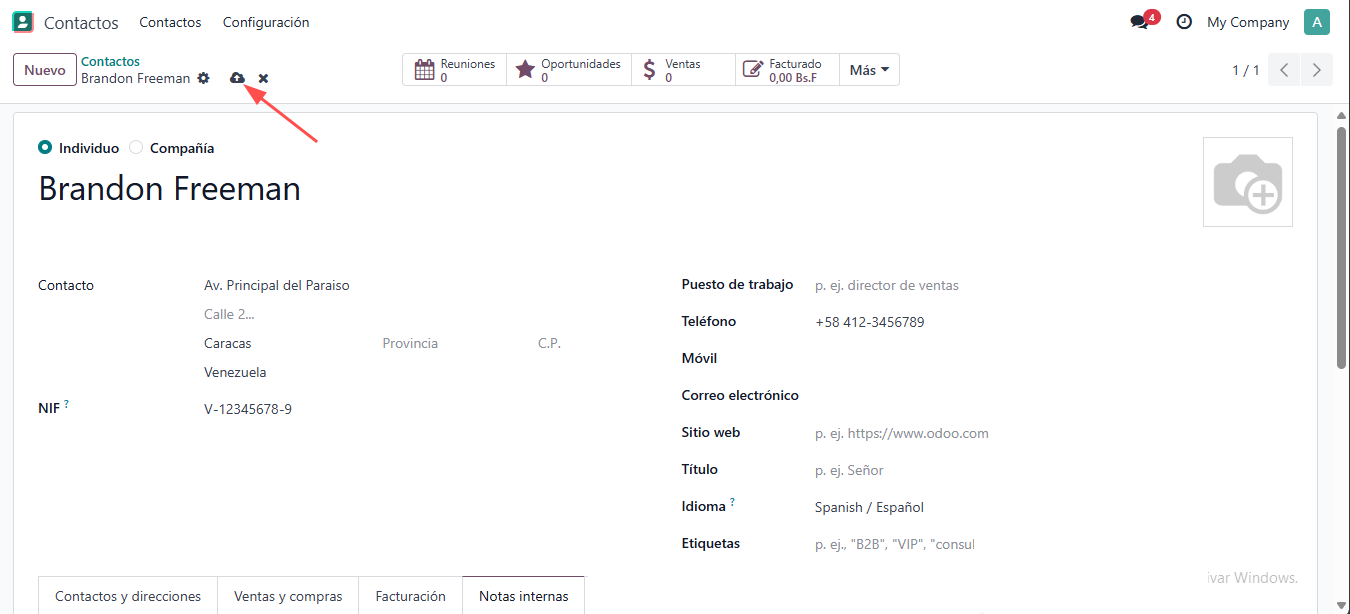Open Oportunidades star stat button

[569, 70]
